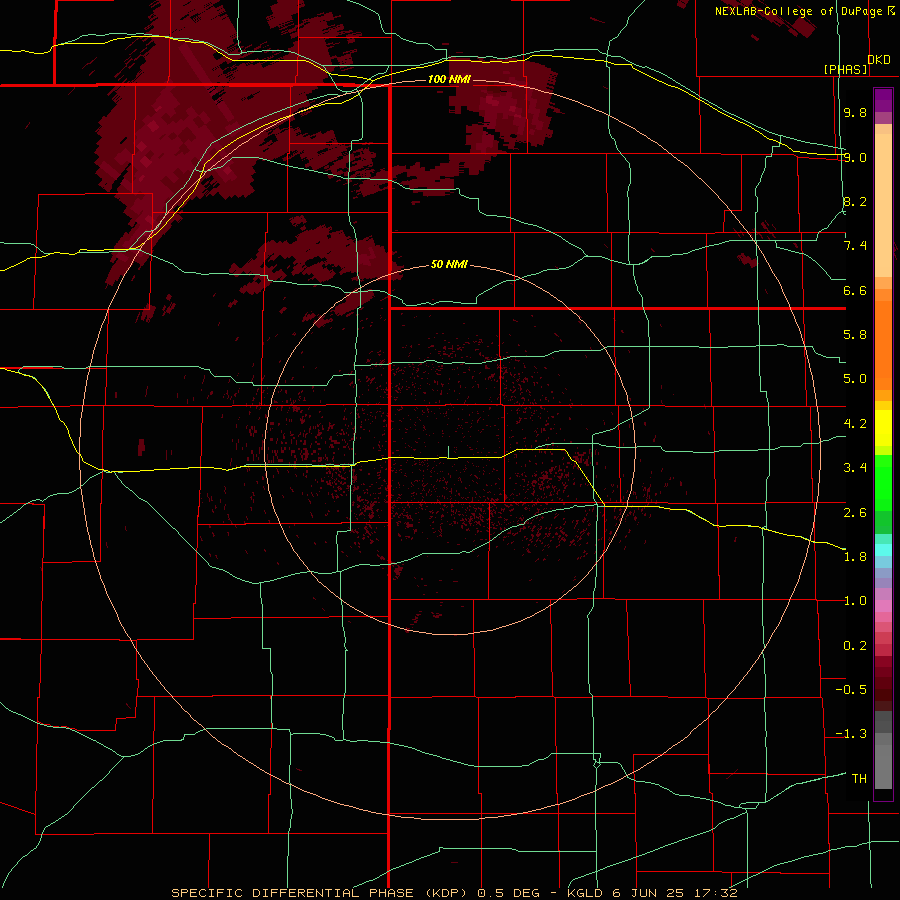Click the 50 NMI range ring label
This screenshot has width=900, height=900.
point(449,264)
